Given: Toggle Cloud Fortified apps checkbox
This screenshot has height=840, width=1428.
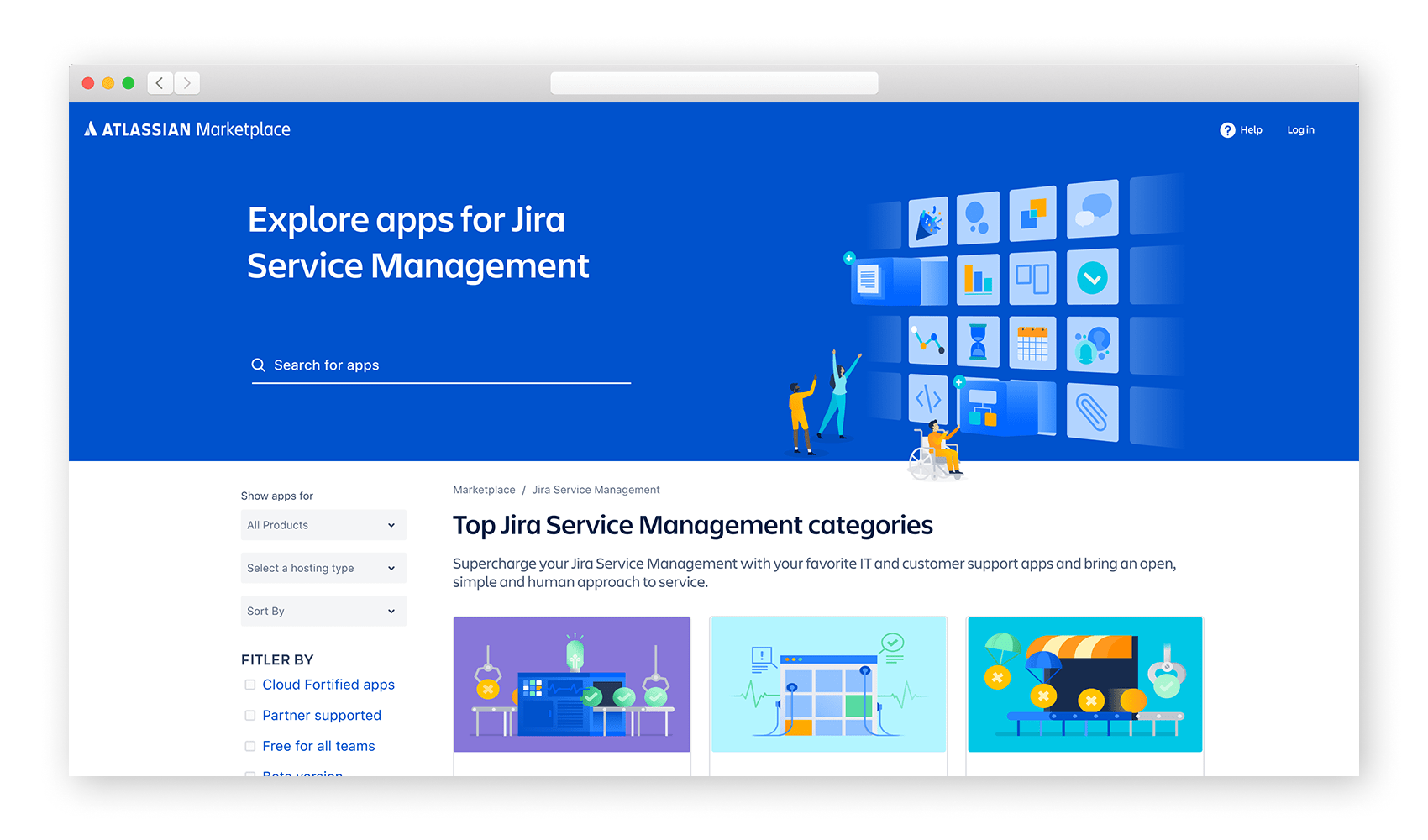Looking at the screenshot, I should (249, 685).
